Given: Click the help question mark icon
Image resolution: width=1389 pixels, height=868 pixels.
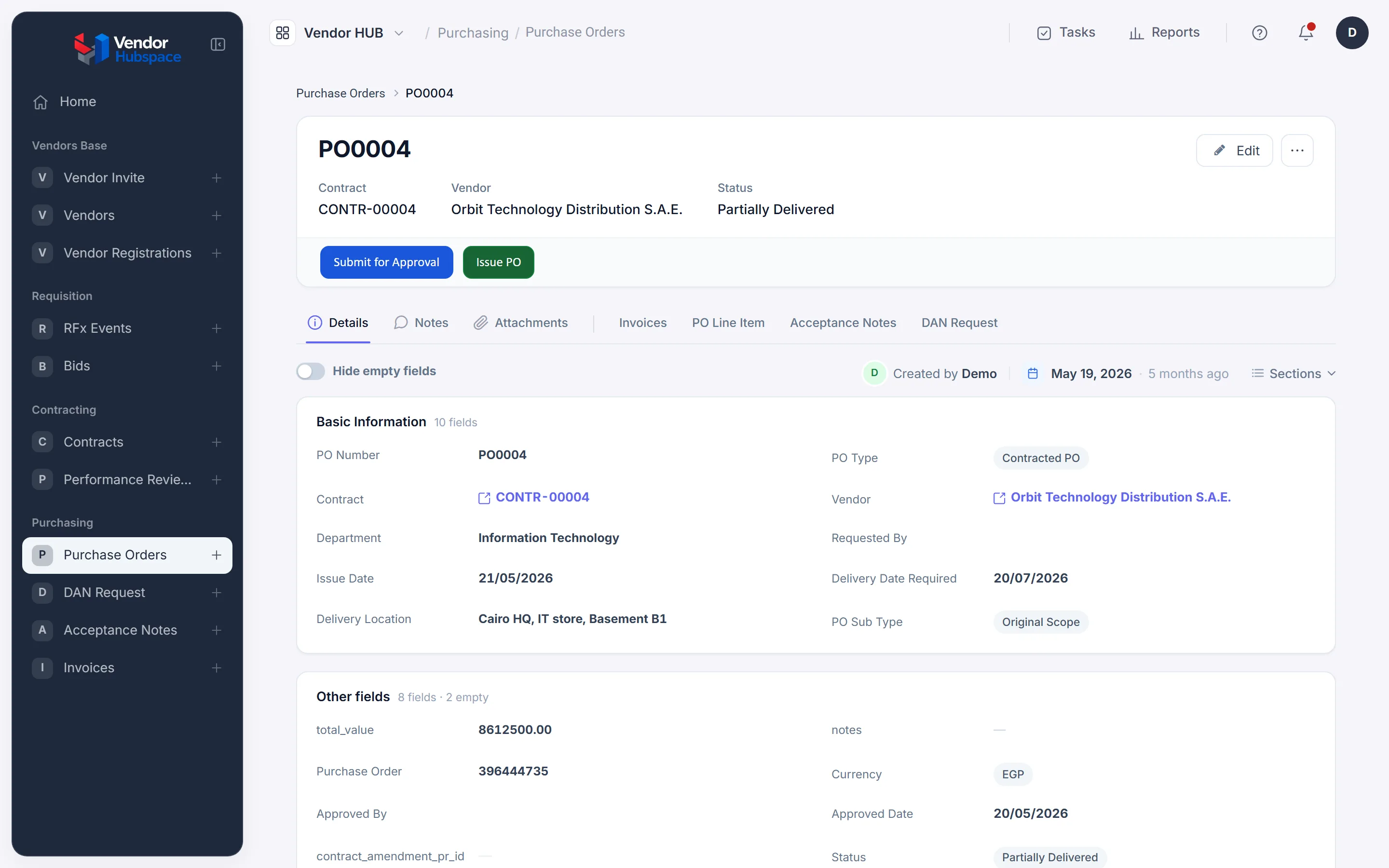Looking at the screenshot, I should point(1259,33).
